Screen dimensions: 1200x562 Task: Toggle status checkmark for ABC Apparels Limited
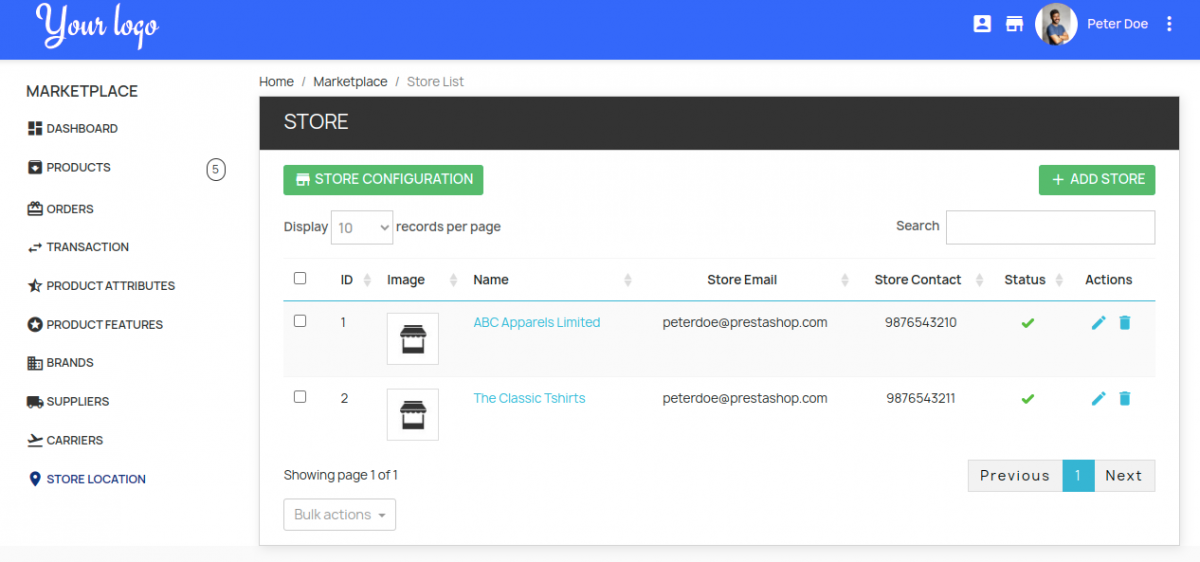click(1027, 323)
